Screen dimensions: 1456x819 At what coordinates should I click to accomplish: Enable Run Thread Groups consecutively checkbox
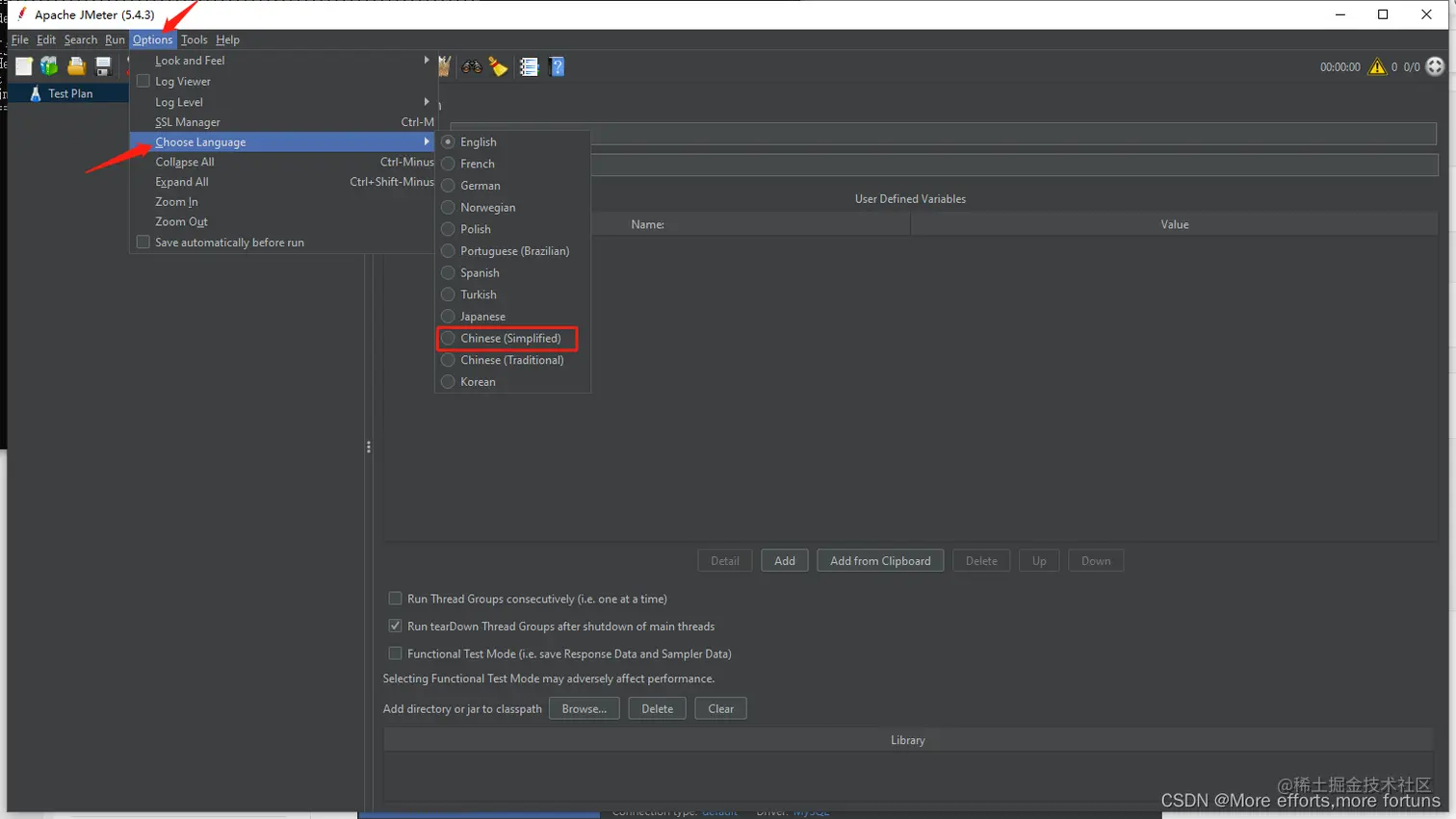click(x=395, y=599)
